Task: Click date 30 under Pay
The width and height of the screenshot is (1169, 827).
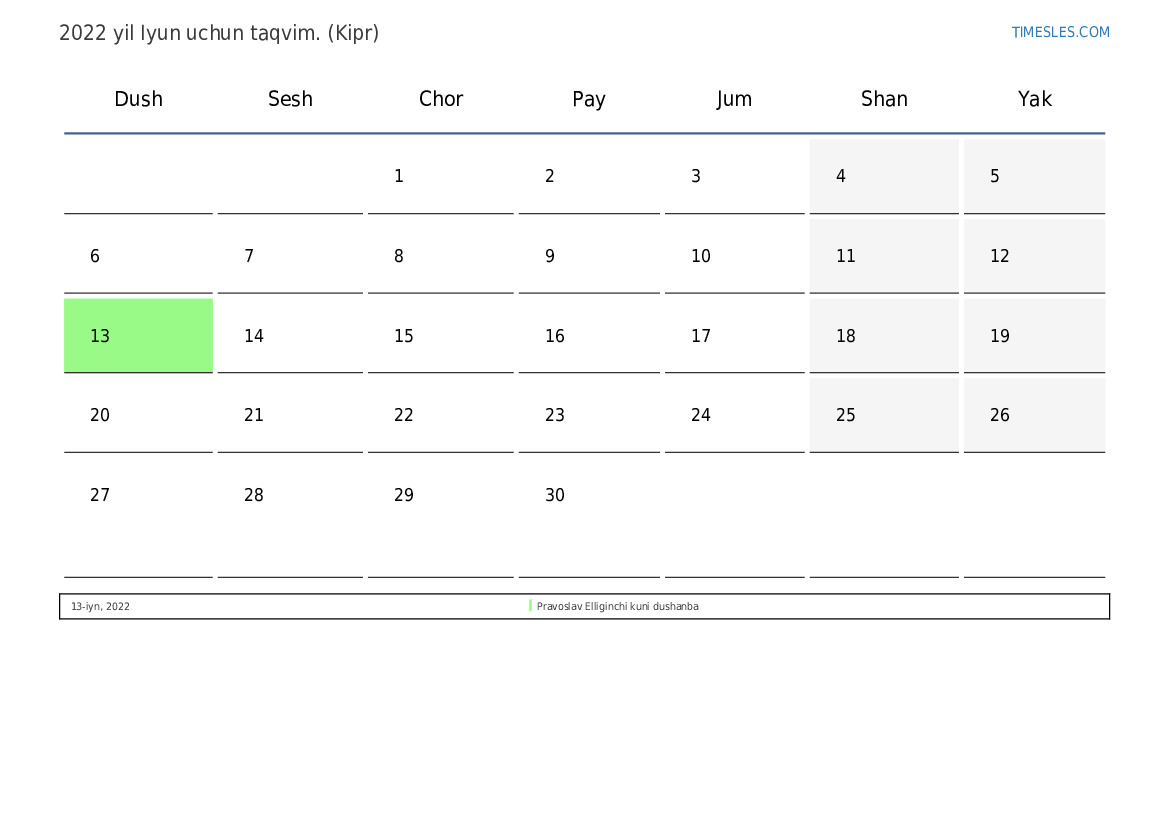Action: tap(588, 495)
